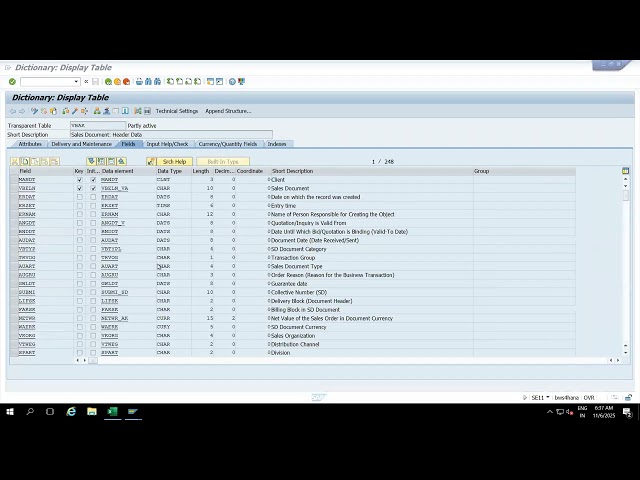Switch to the Attributes tab
This screenshot has width=640, height=480.
pyautogui.click(x=30, y=144)
